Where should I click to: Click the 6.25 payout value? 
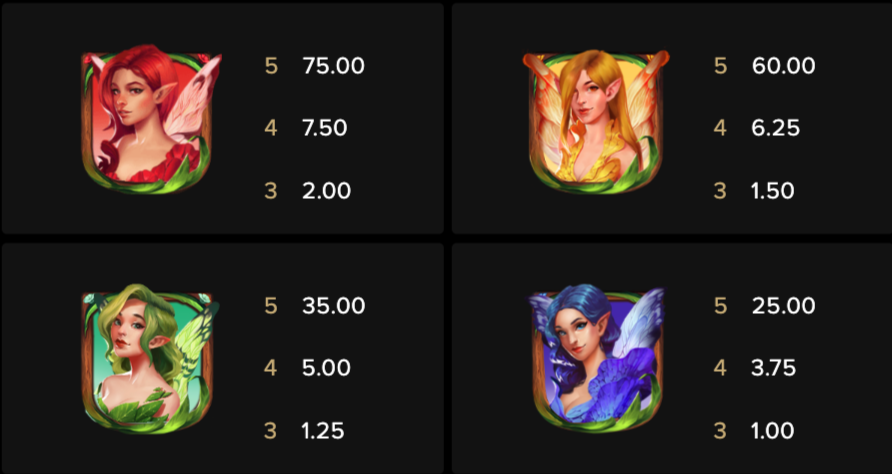coord(775,128)
